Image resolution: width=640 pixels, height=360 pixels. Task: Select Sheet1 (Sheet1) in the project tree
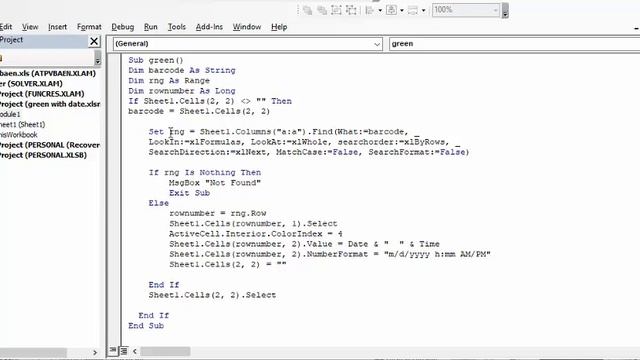point(22,124)
